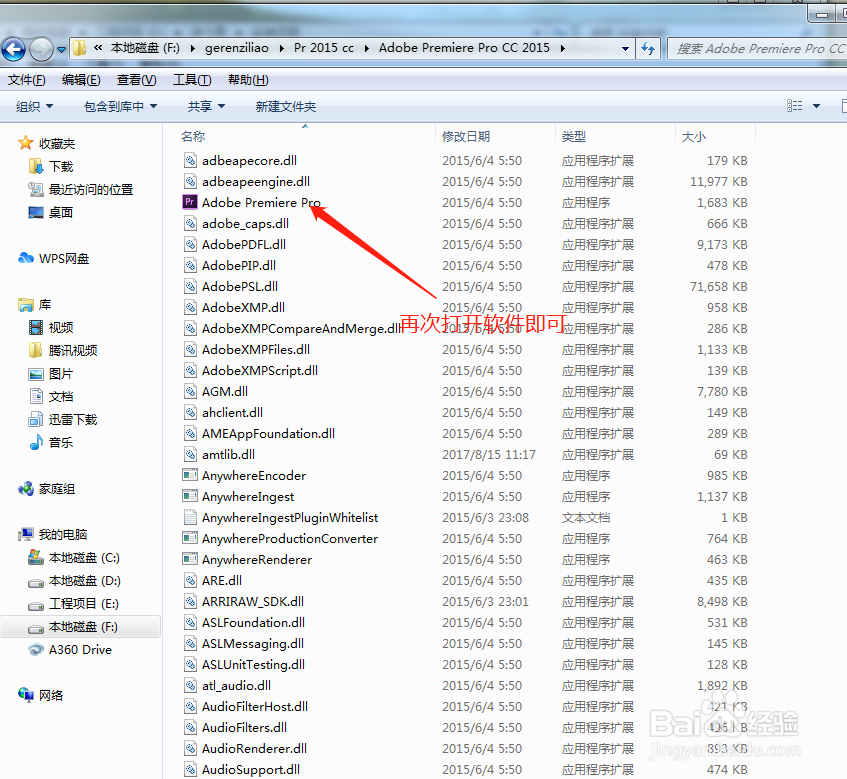Open drive 本地磁盘 (D:)

[x=84, y=581]
